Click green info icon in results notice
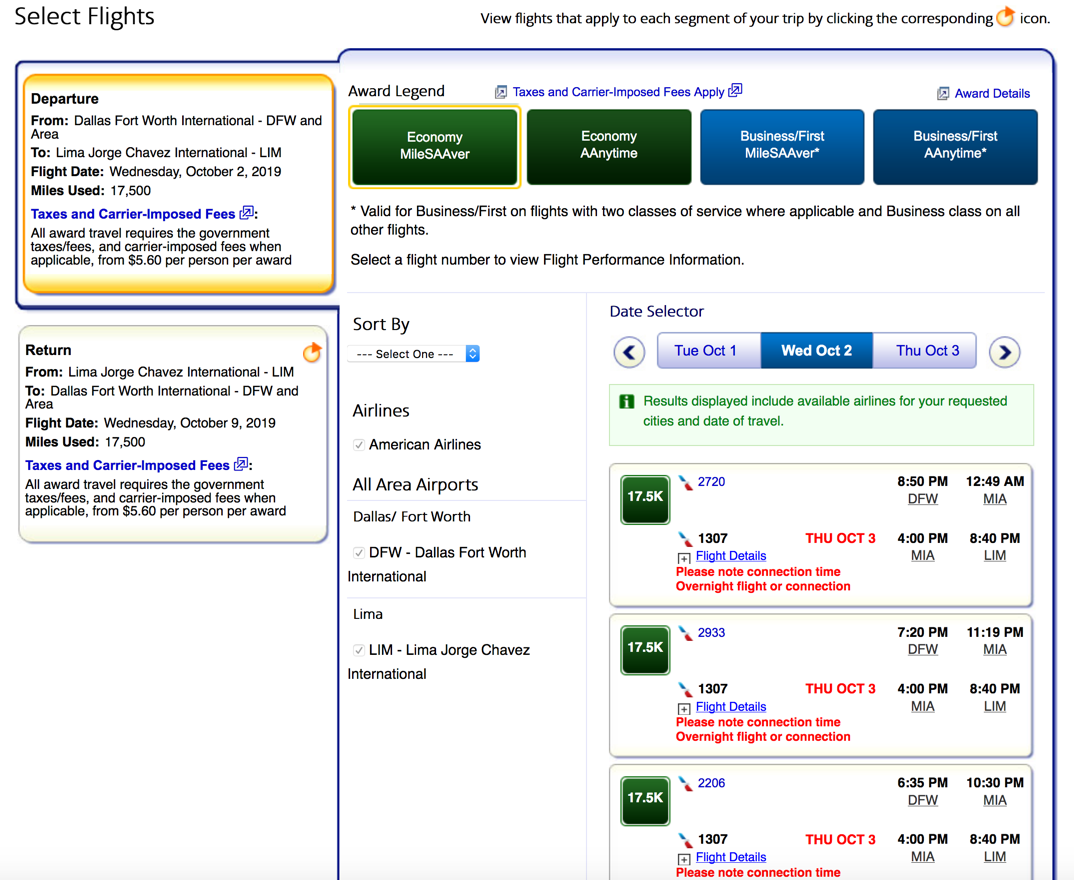Screen dimensions: 1074x880 point(627,401)
